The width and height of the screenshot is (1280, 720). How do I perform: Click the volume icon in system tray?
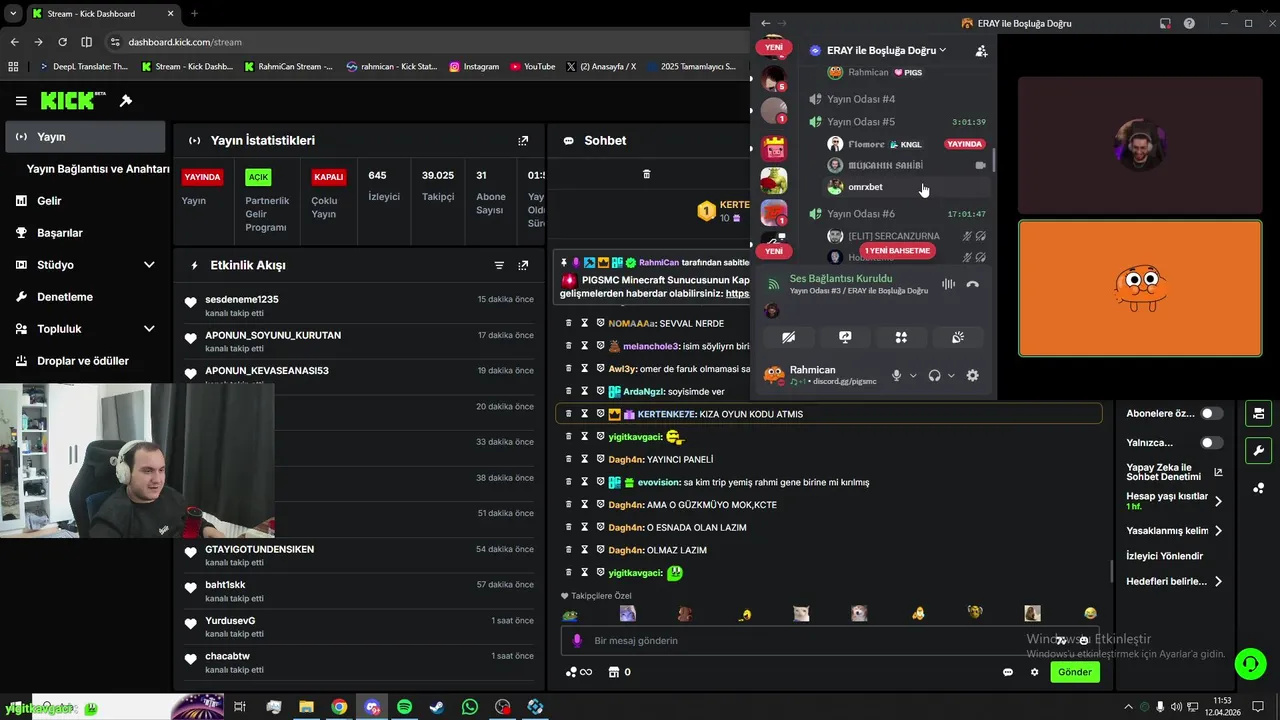click(1176, 707)
